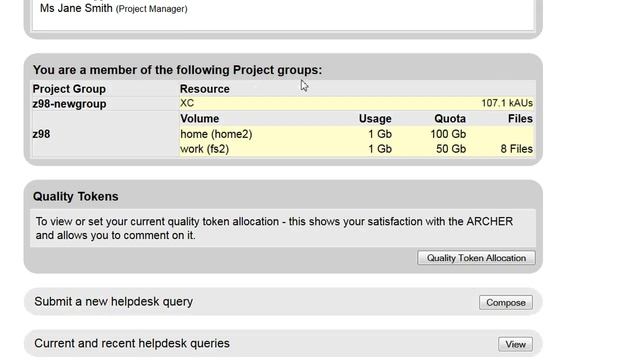Viewport: 640px width, 360px height.
Task: Click Submit a new helpdesk query text
Action: [x=113, y=302]
